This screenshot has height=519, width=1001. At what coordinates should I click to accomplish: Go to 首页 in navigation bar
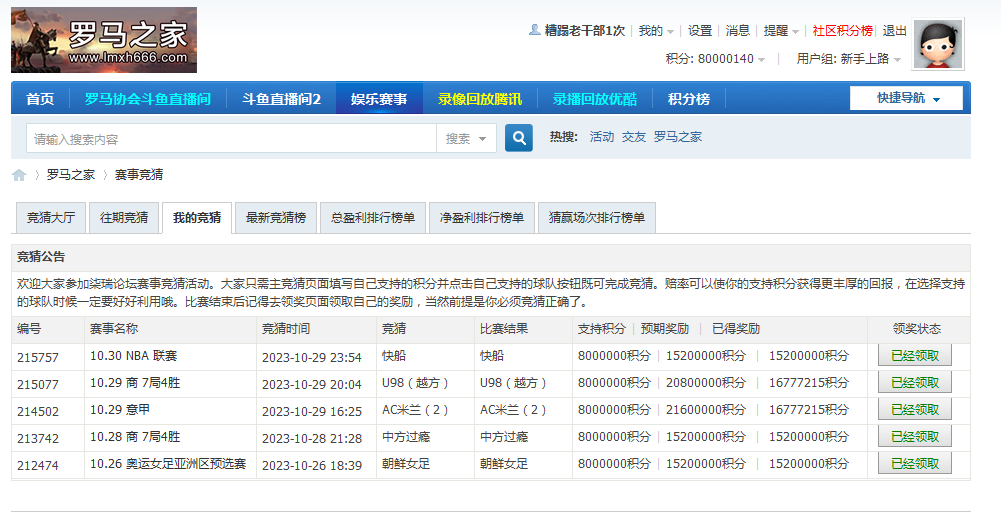click(x=40, y=99)
